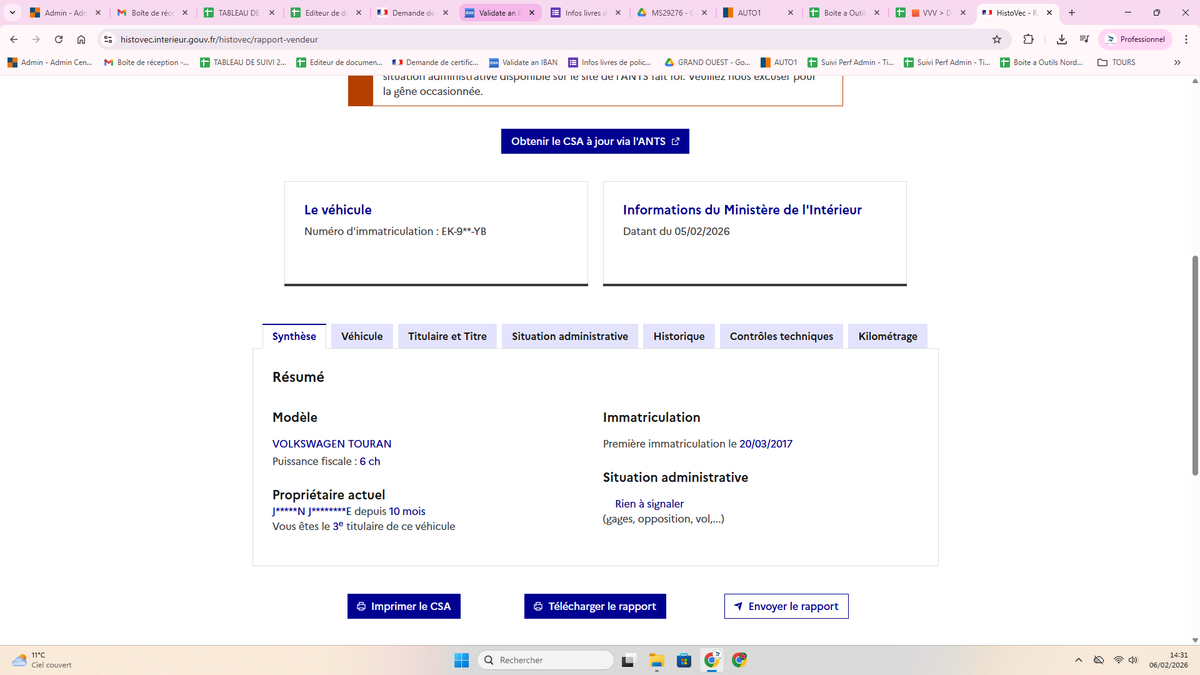This screenshot has width=1200, height=675.
Task: Open the Historique tab
Action: point(679,336)
